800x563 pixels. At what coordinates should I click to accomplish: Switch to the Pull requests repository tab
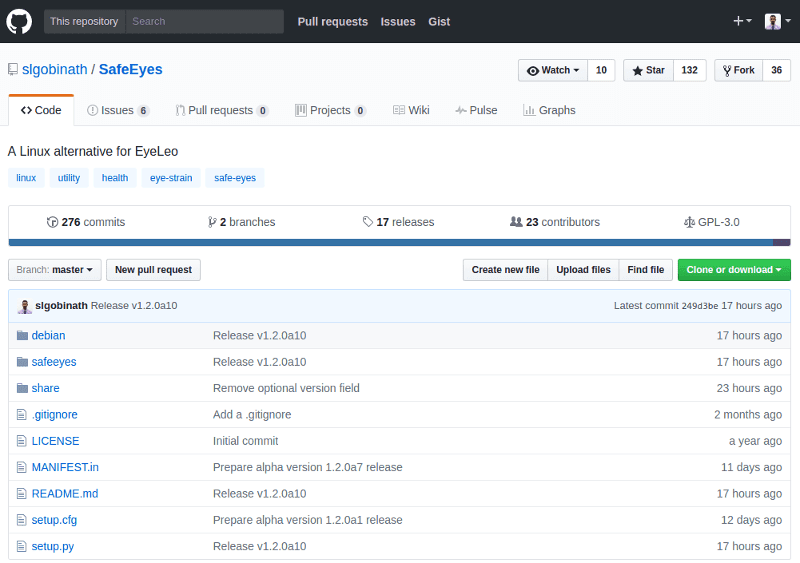pos(222,110)
